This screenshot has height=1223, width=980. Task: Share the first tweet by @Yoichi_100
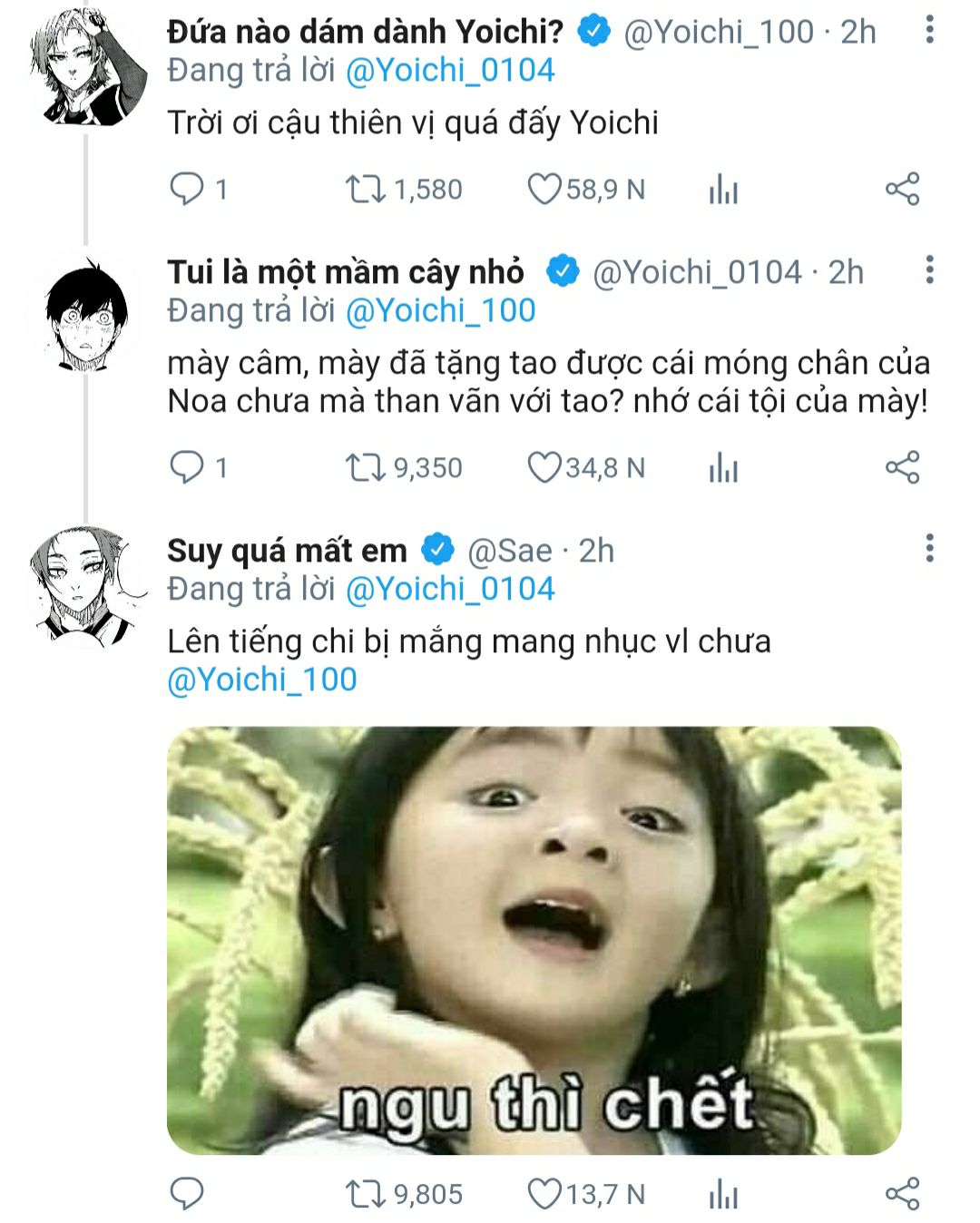coord(902,189)
